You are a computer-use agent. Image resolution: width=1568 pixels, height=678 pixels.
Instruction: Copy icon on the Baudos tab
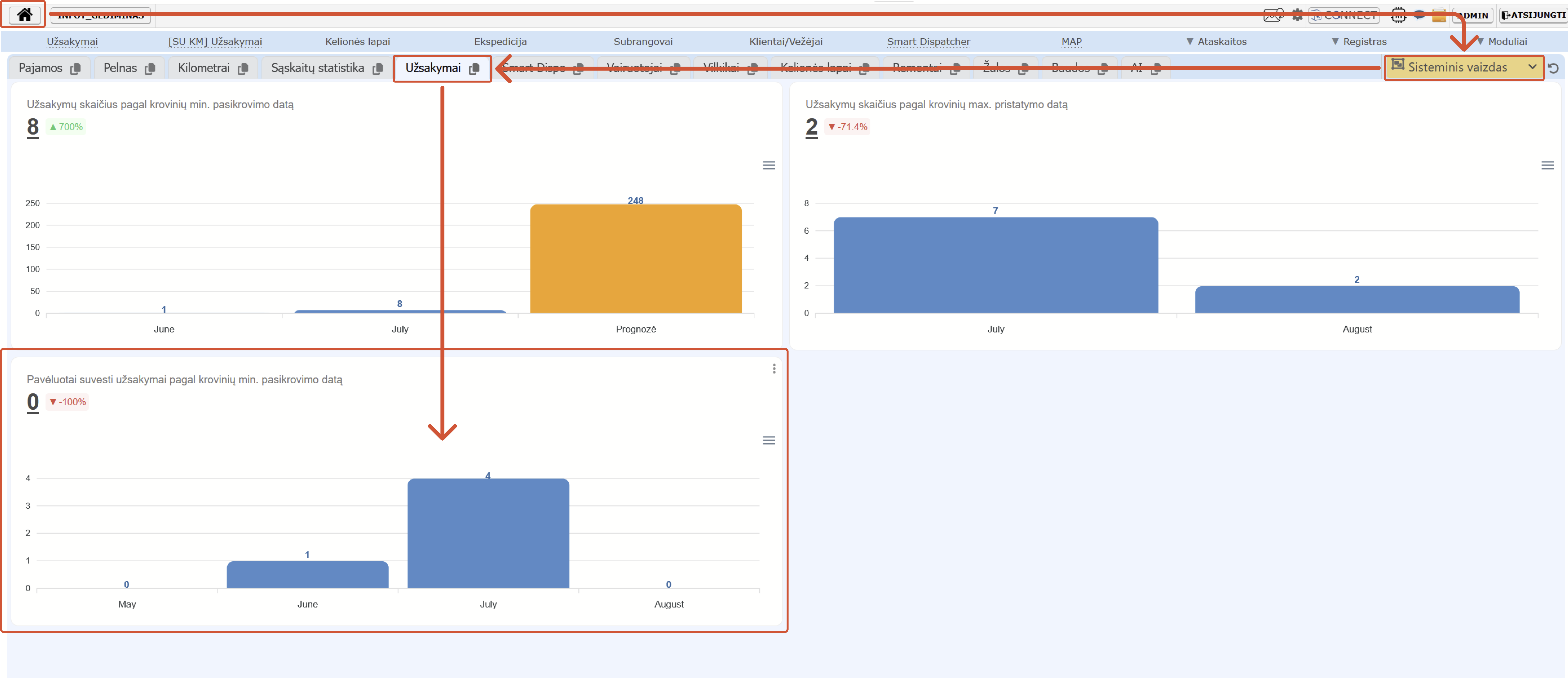pyautogui.click(x=1102, y=69)
